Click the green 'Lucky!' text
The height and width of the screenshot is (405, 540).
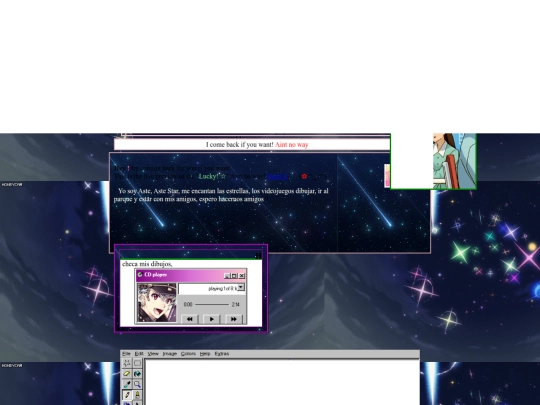(208, 176)
